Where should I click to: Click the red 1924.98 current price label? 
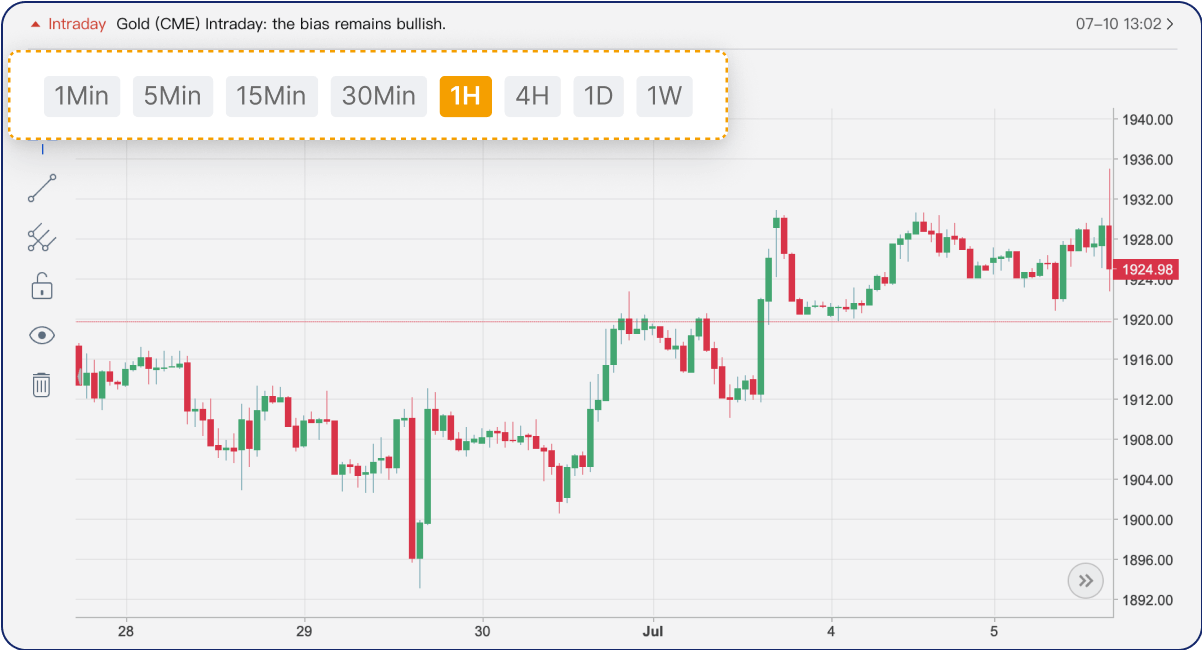point(1147,270)
